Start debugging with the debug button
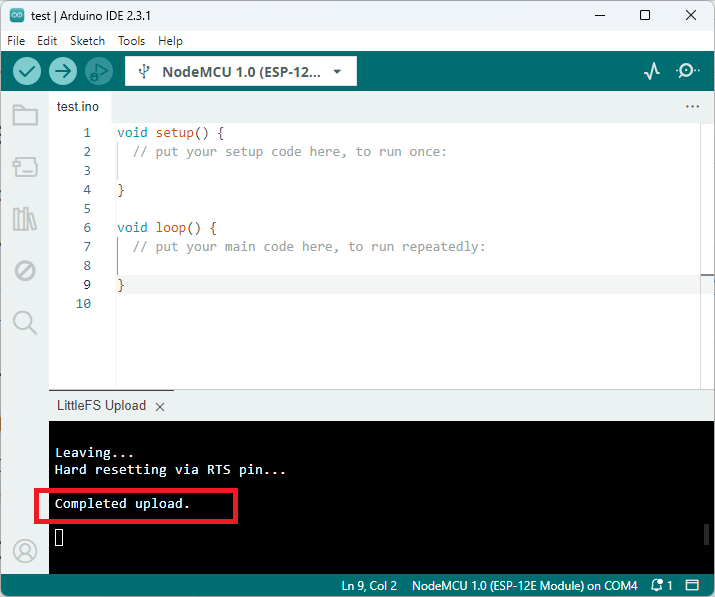715x597 pixels. click(x=99, y=71)
